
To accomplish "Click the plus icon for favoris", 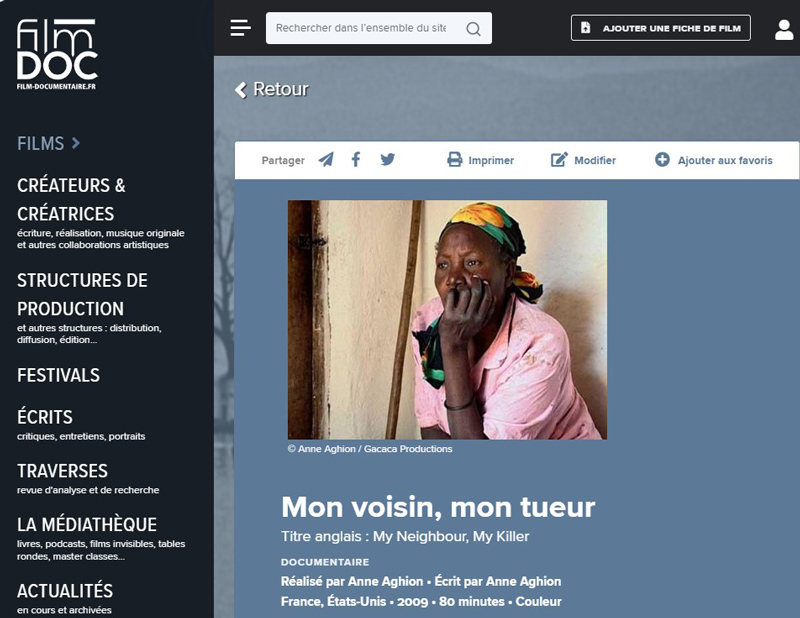I will point(662,160).
